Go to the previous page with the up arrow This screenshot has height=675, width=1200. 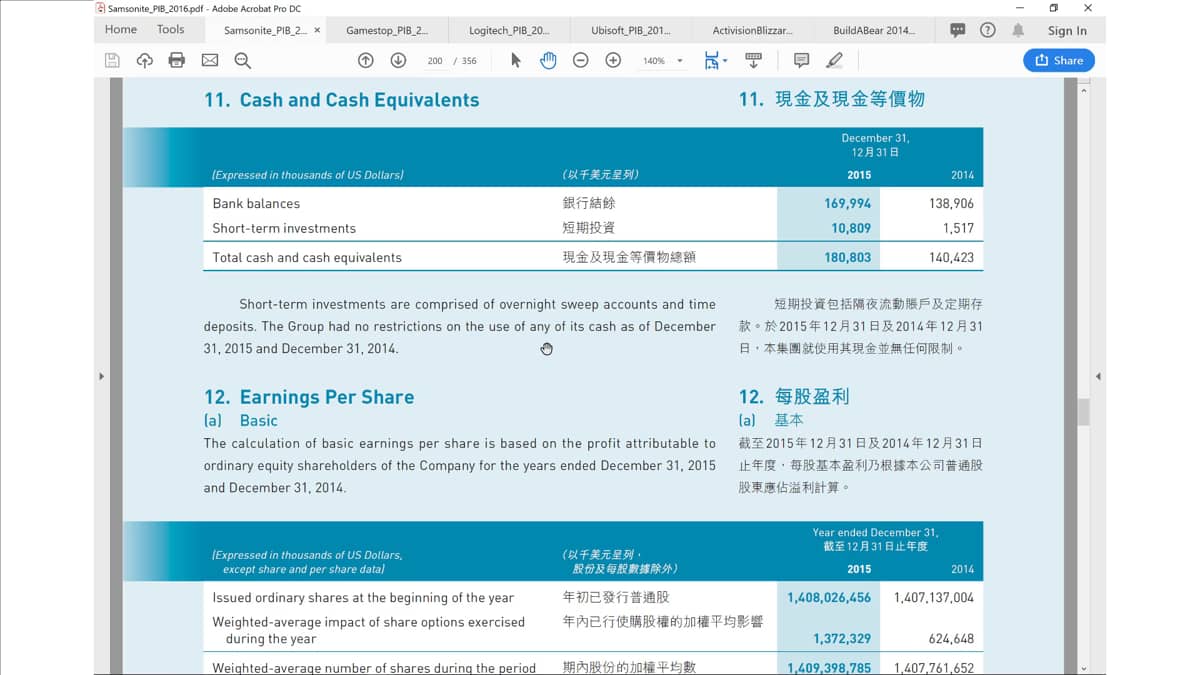[366, 60]
